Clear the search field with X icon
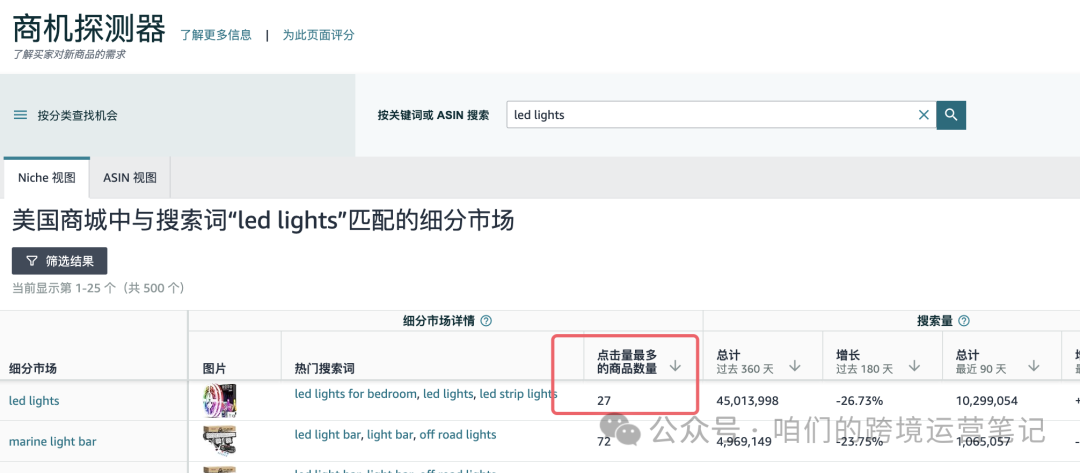Viewport: 1080px width, 473px height. click(924, 115)
